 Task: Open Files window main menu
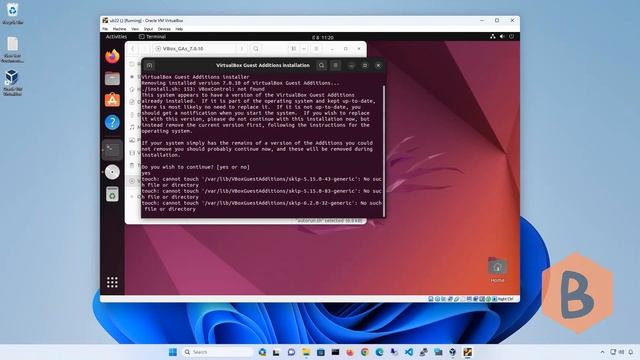coord(316,49)
